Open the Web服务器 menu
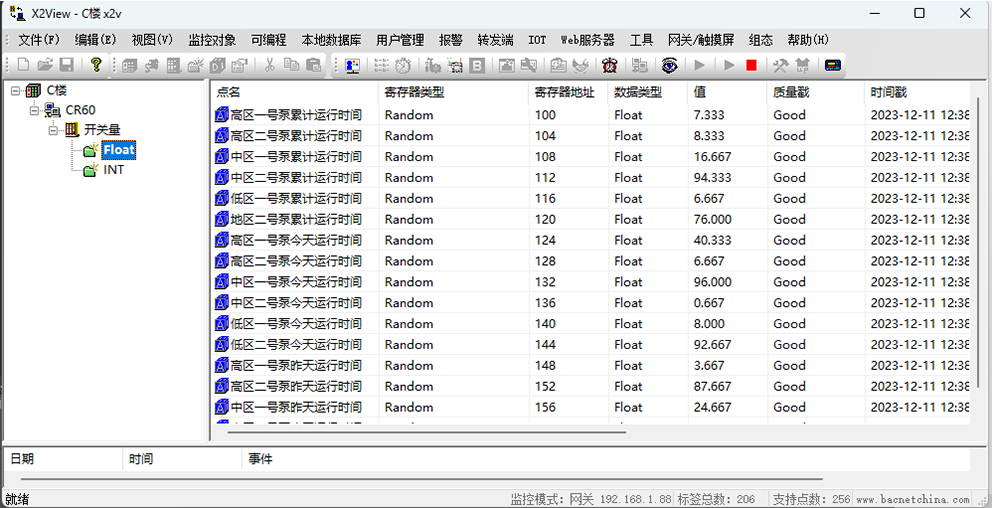This screenshot has height=508, width=992. pos(587,40)
